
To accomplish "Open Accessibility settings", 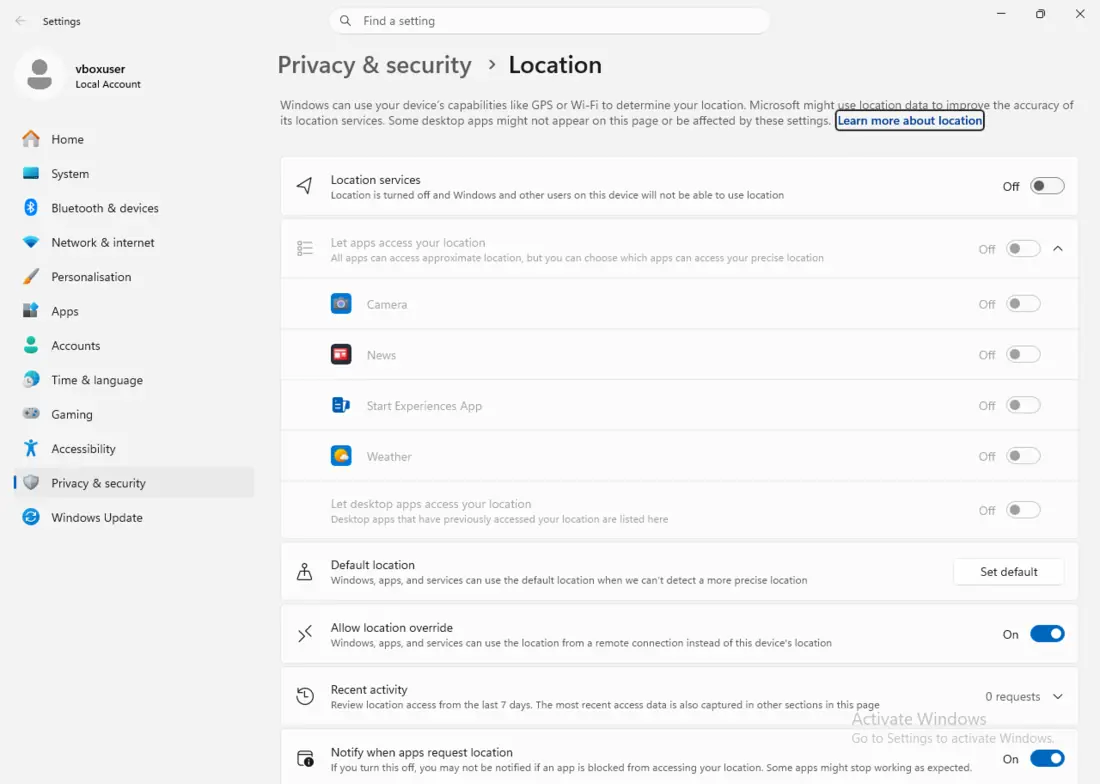I will point(134,448).
